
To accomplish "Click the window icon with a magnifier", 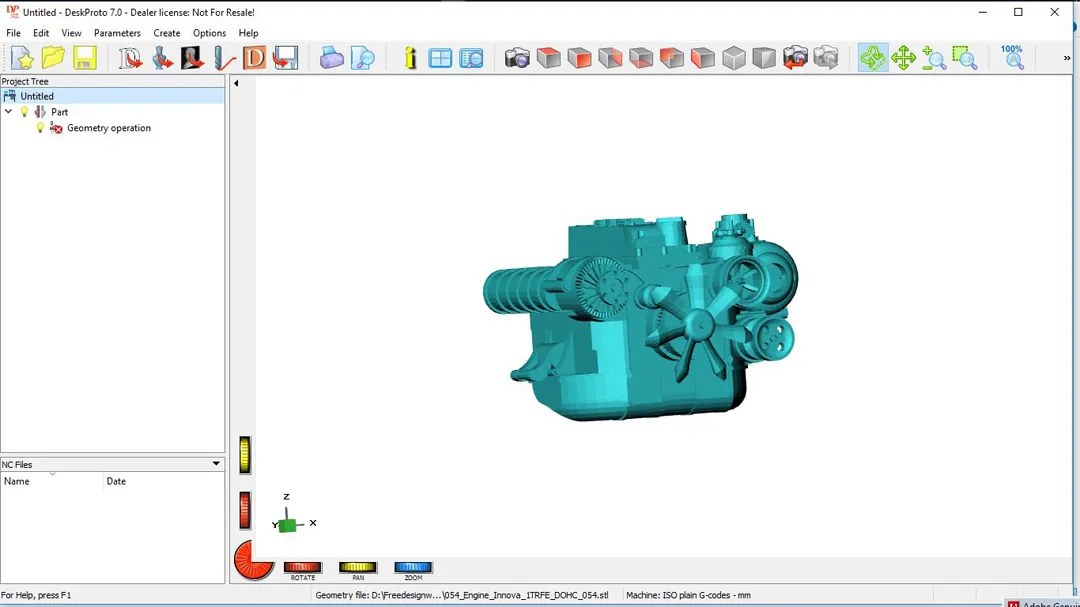I will [471, 58].
